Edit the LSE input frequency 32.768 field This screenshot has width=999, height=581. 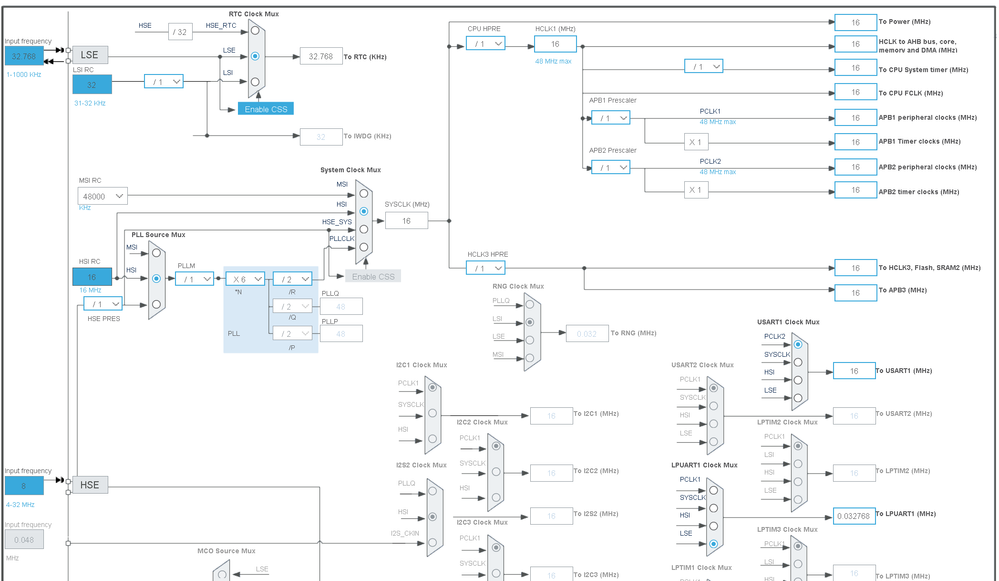(x=24, y=56)
